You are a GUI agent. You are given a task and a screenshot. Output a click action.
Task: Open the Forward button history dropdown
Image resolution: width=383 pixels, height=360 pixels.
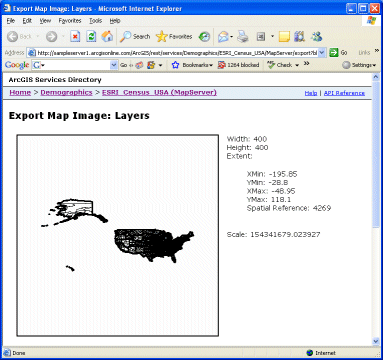(63, 37)
